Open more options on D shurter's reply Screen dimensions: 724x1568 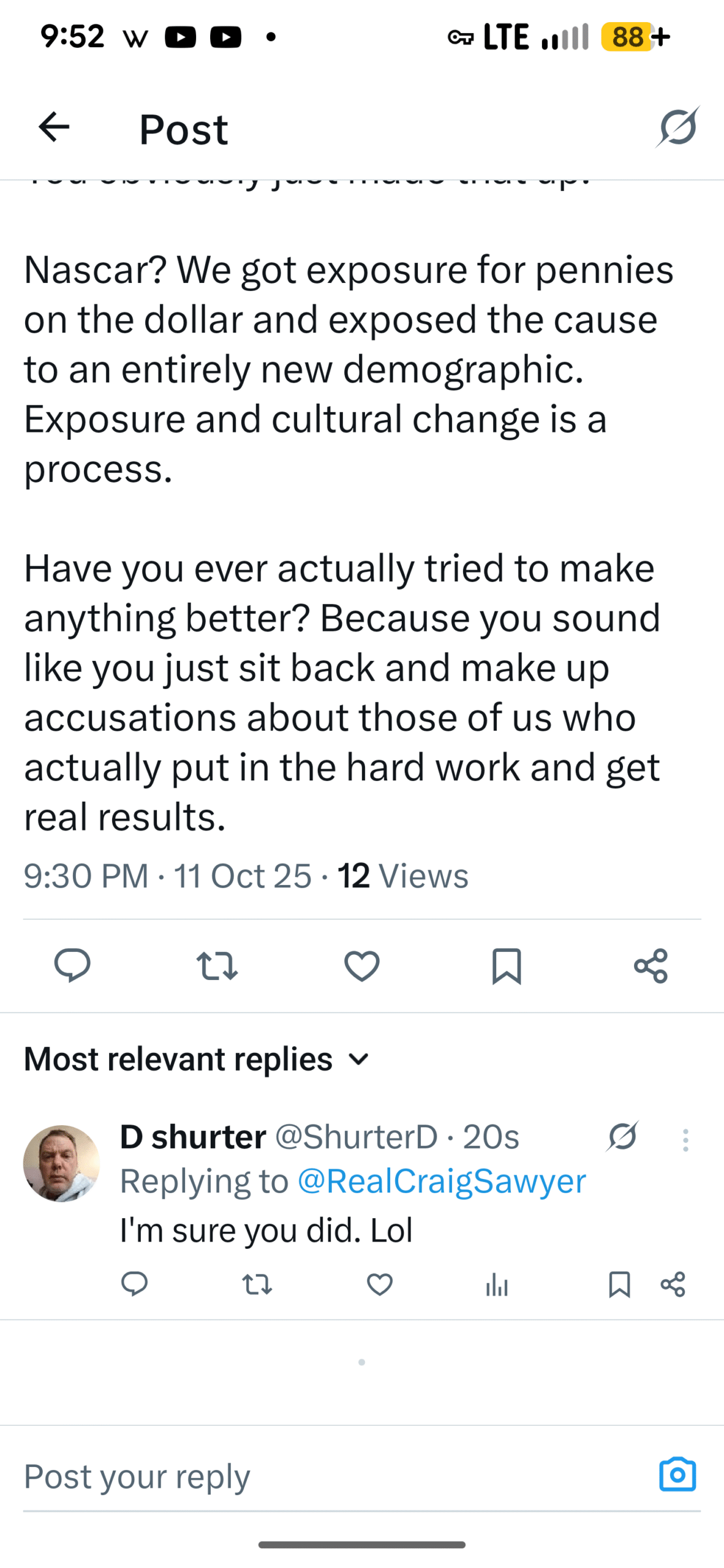point(685,1140)
